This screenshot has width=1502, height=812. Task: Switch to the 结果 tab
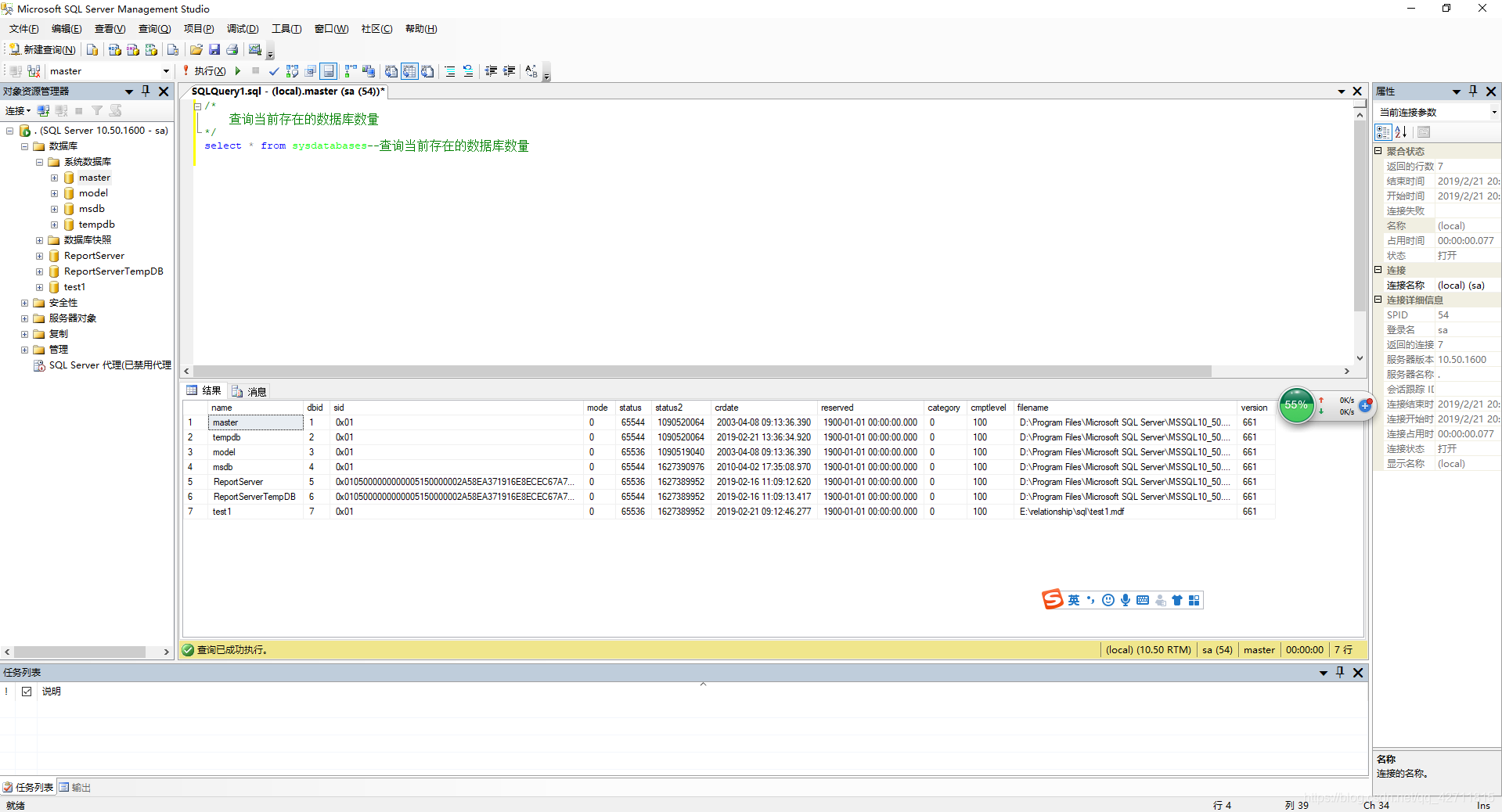pos(204,390)
